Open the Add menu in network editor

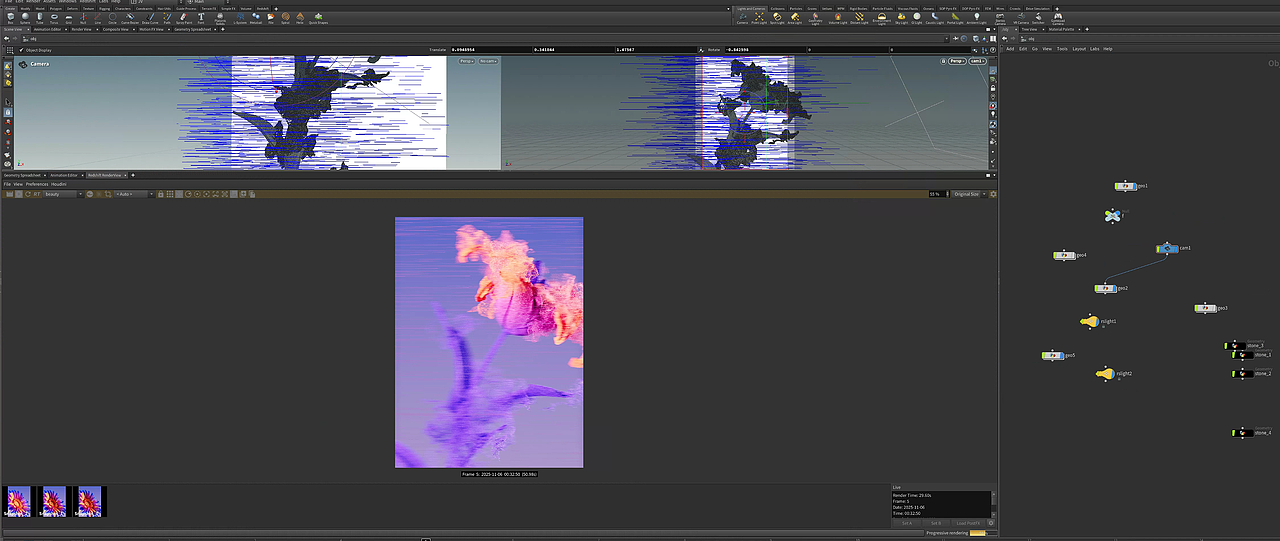[x=1010, y=48]
